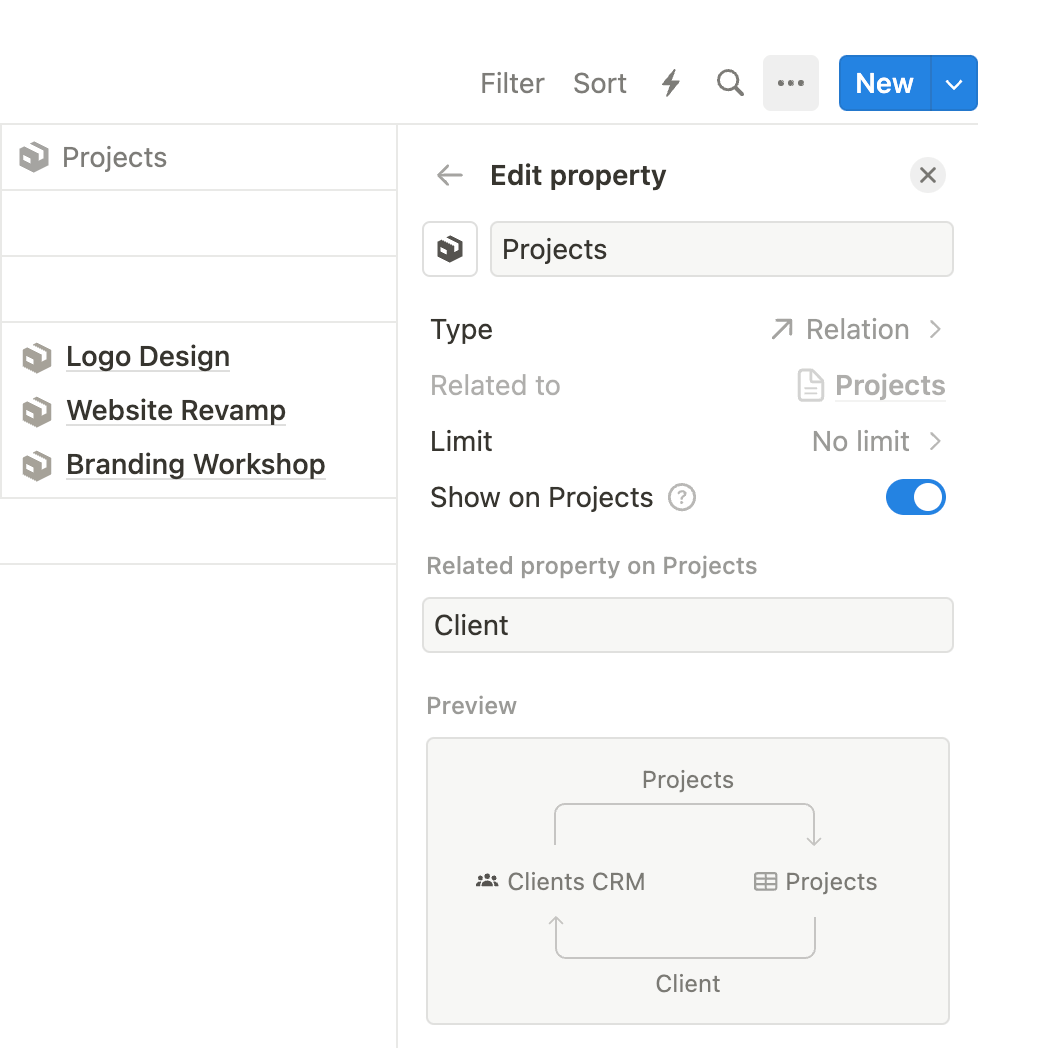Click the Client related property field
This screenshot has height=1048, width=1058.
pyautogui.click(x=687, y=625)
